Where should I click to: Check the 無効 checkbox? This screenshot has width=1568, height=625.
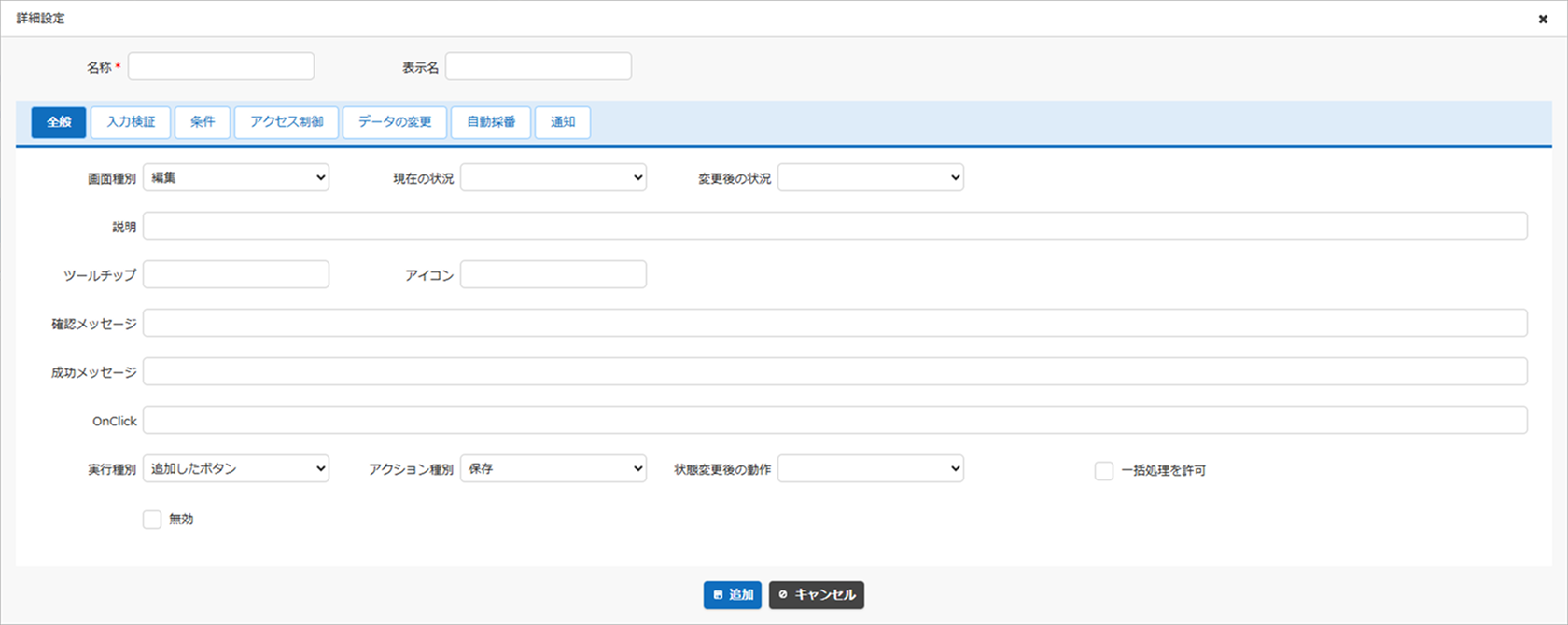152,520
